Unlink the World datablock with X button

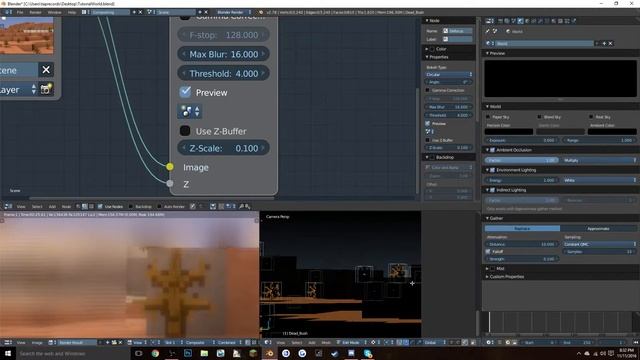(x=611, y=43)
